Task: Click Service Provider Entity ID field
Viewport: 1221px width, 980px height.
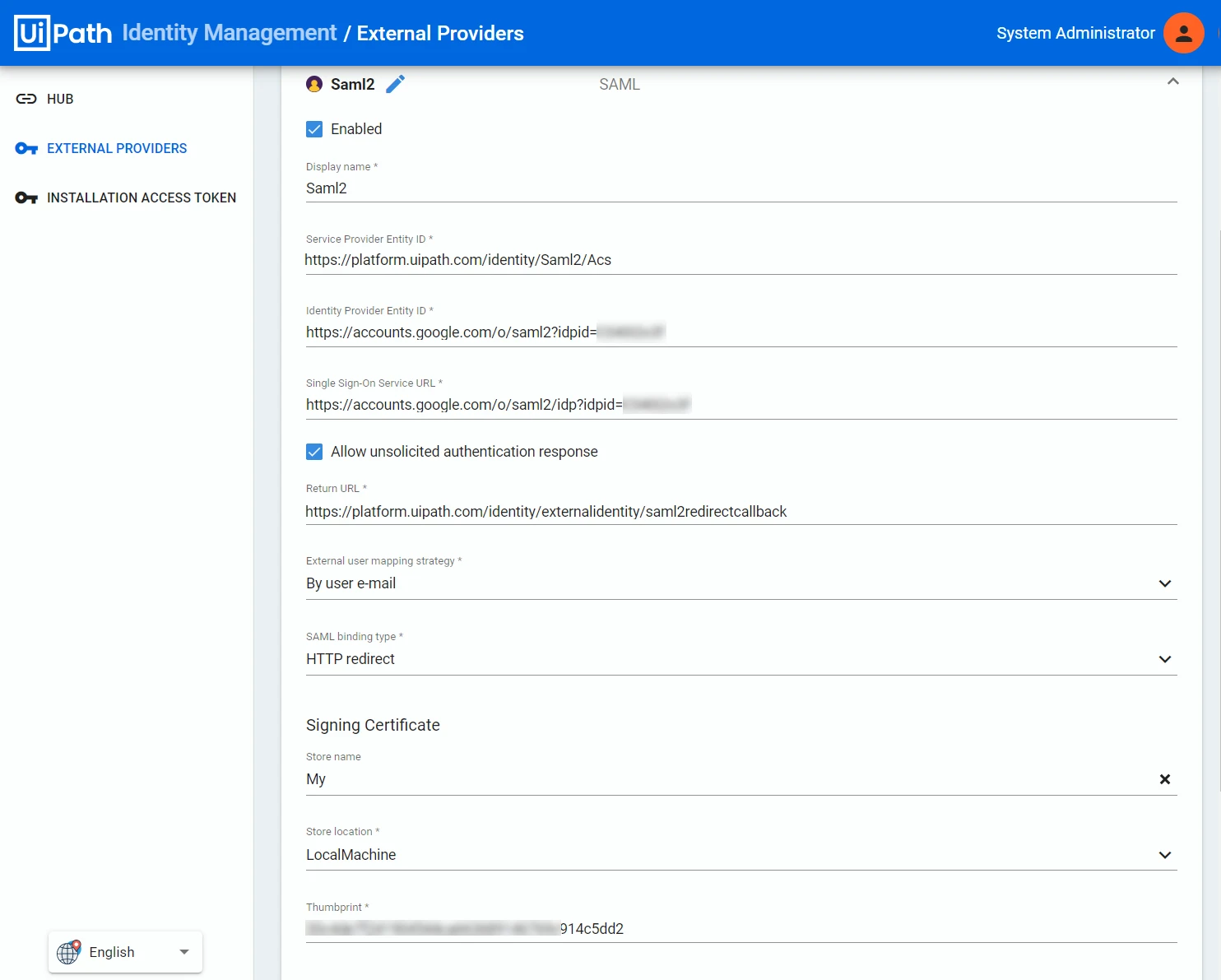Action: click(x=741, y=260)
